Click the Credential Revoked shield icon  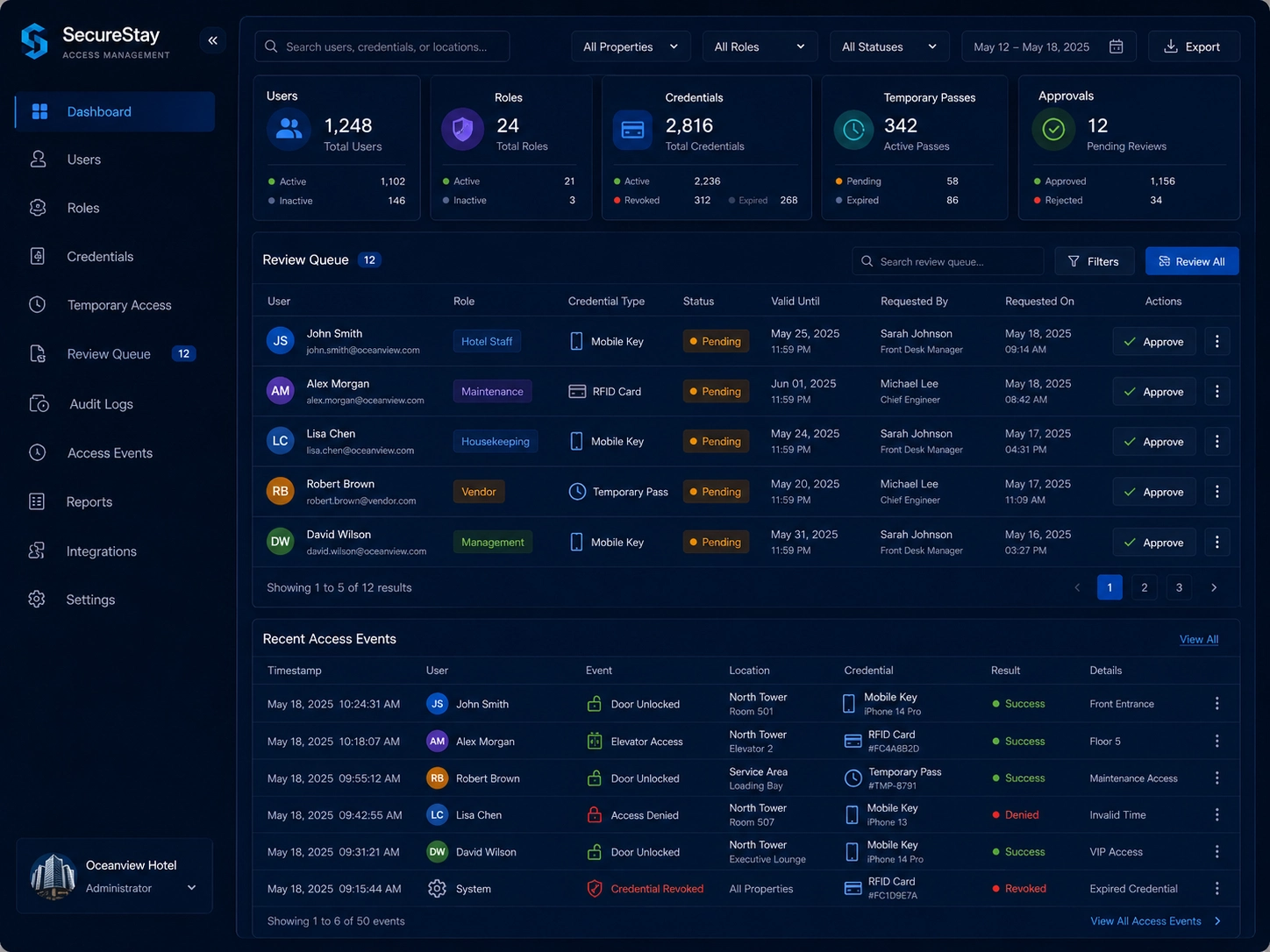[594, 888]
